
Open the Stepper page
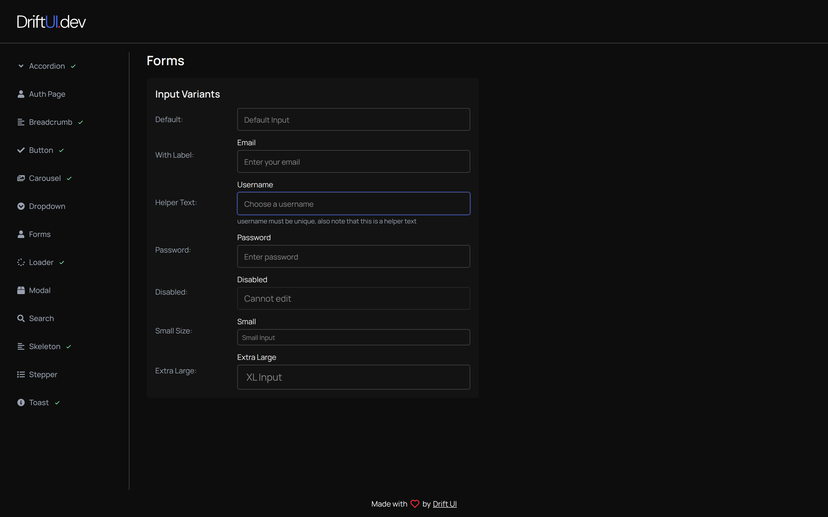tap(43, 374)
